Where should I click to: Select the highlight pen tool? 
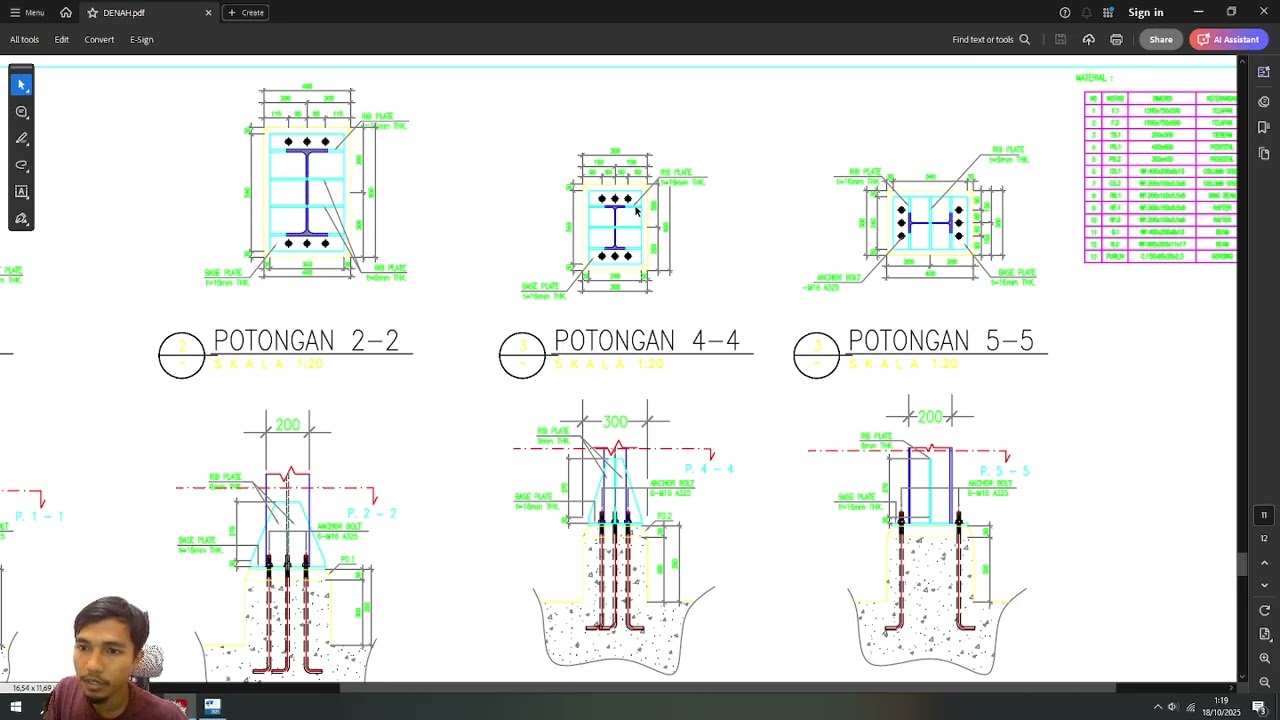21,139
